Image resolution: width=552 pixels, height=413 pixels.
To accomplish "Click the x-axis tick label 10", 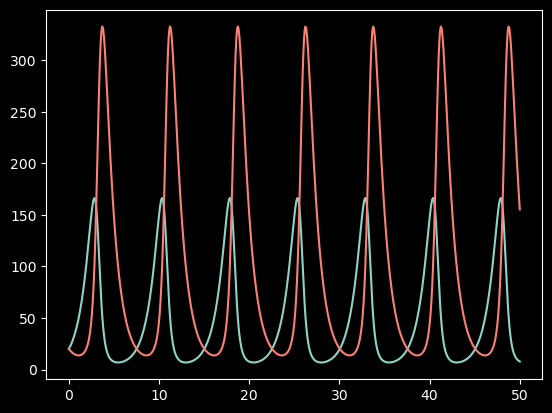I will (x=159, y=396).
